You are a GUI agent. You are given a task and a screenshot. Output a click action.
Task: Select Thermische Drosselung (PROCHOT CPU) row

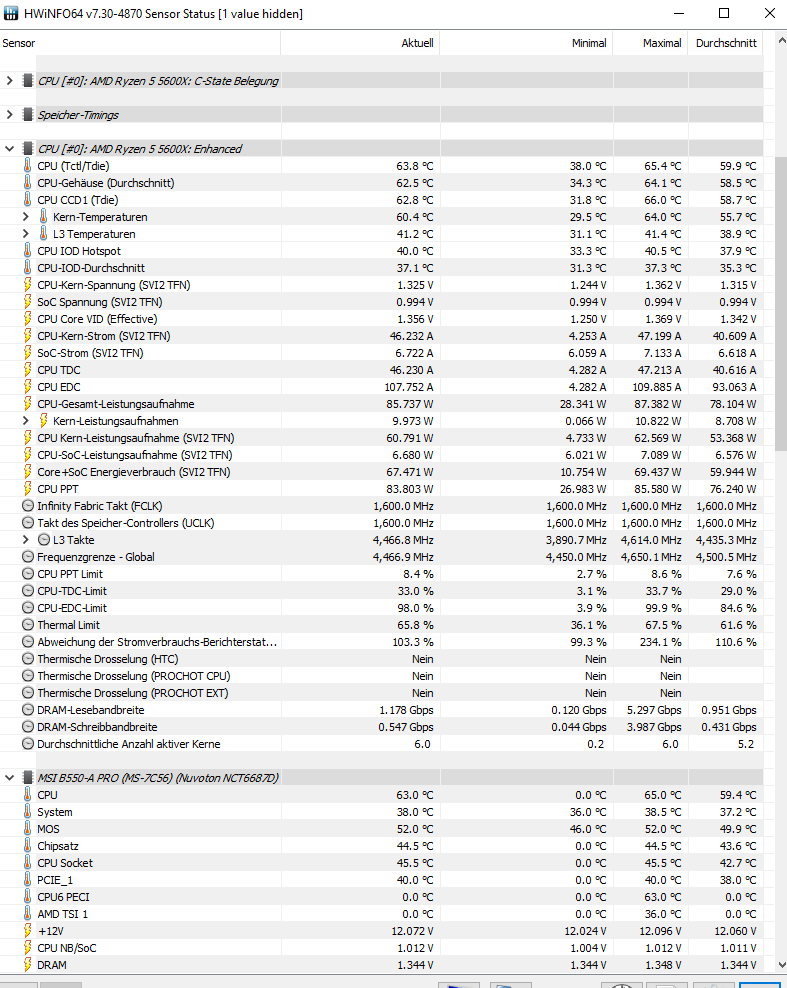(x=382, y=676)
